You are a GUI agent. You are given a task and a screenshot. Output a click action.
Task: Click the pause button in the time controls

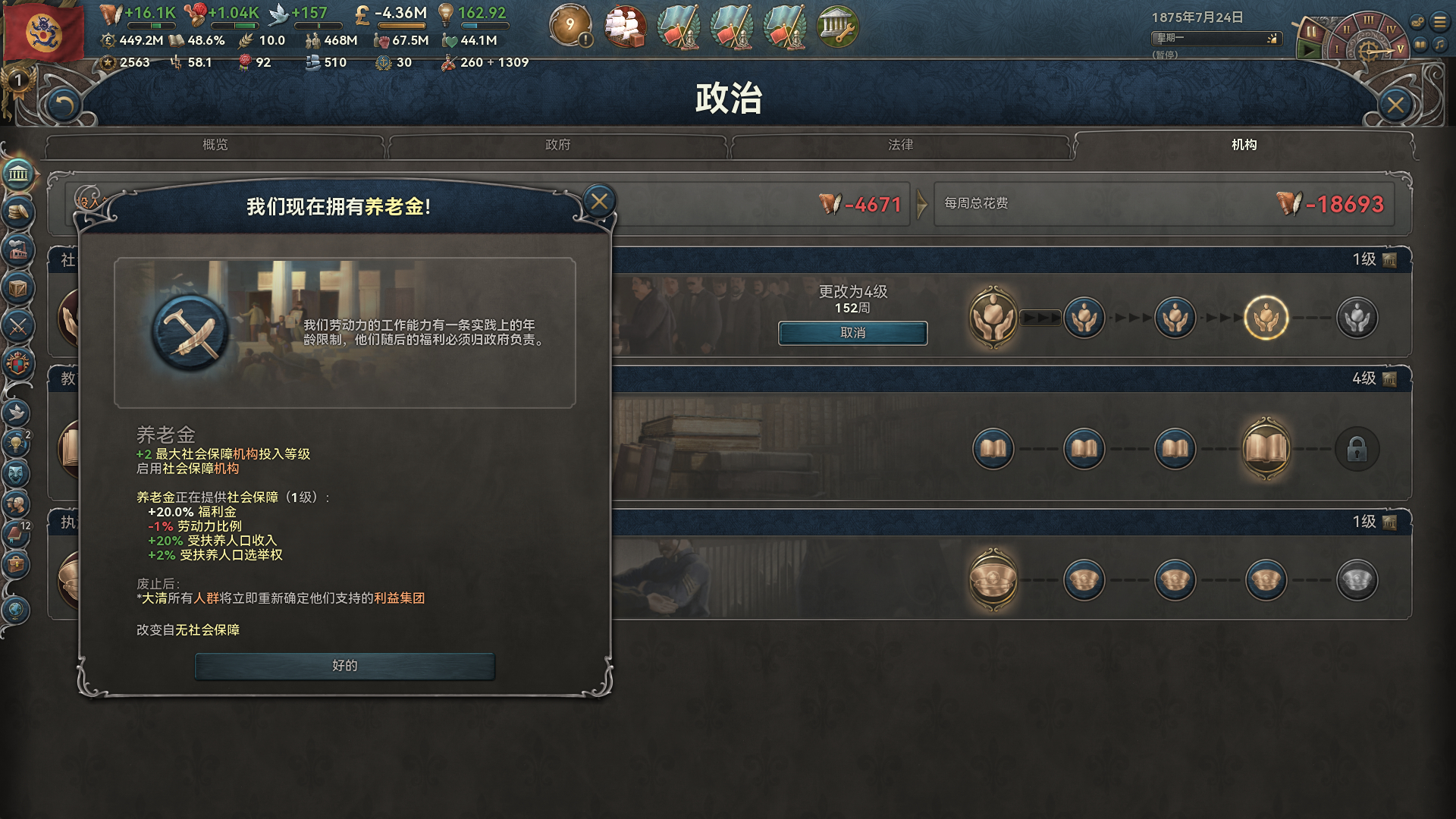click(1310, 33)
